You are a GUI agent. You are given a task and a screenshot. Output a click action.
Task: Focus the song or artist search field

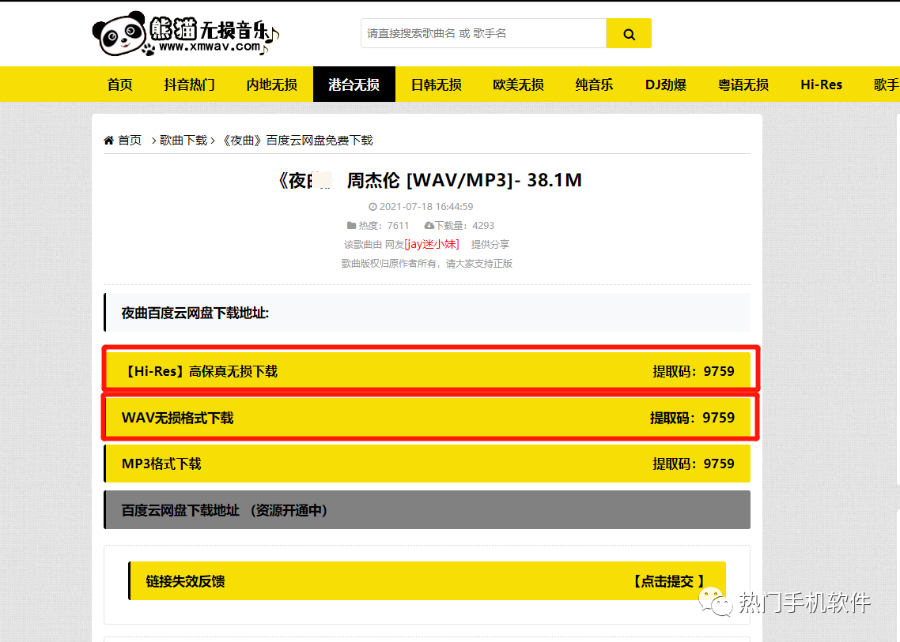point(484,33)
